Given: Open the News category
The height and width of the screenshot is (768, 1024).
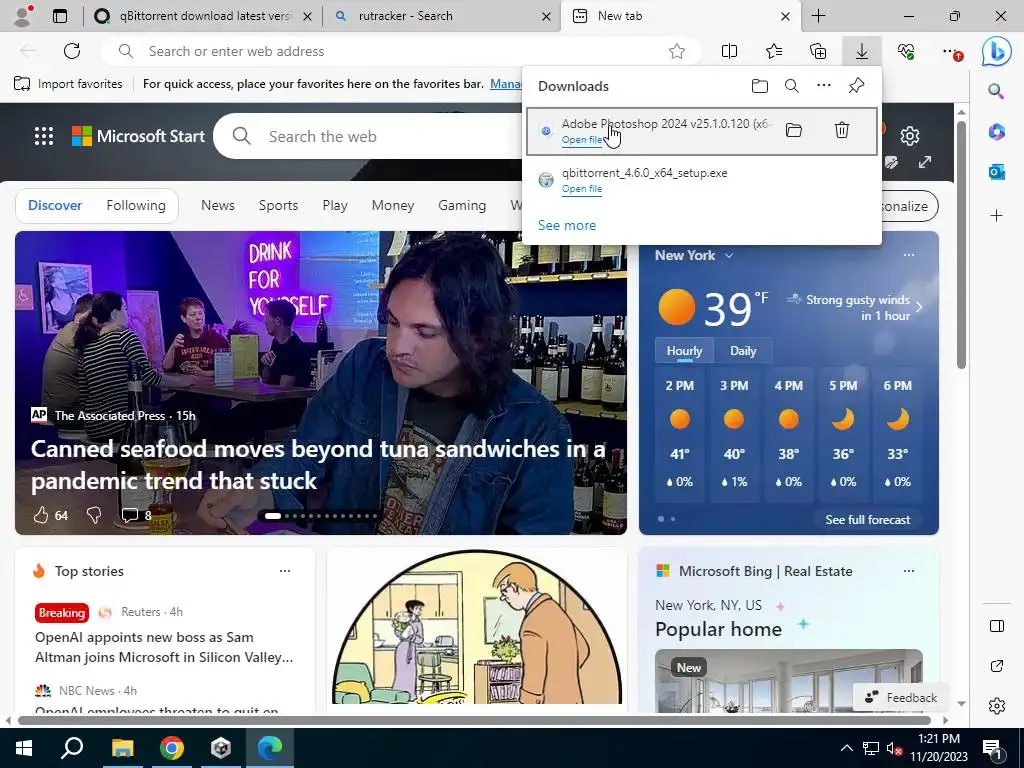Looking at the screenshot, I should coord(217,205).
